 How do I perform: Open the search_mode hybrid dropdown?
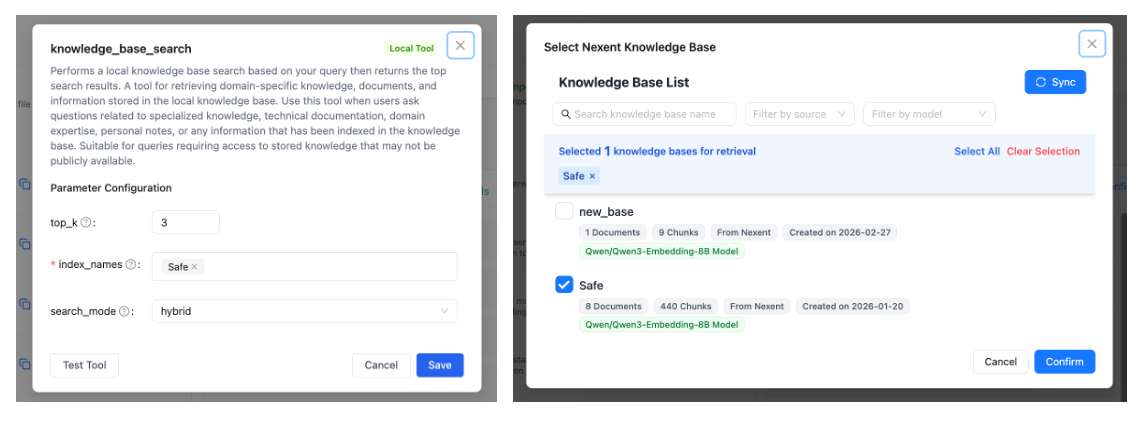[x=304, y=311]
